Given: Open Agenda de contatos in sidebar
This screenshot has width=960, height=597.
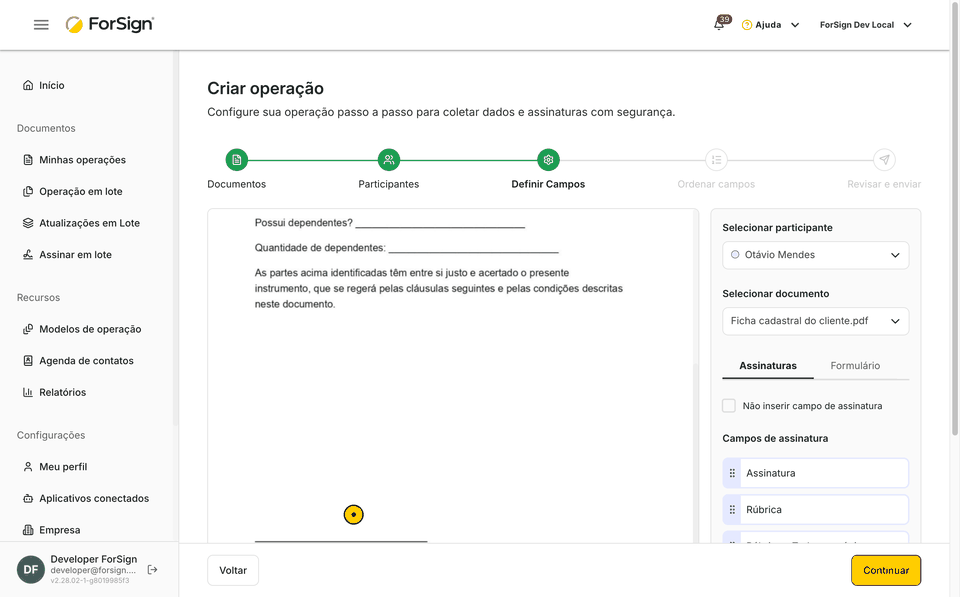Looking at the screenshot, I should point(86,361).
